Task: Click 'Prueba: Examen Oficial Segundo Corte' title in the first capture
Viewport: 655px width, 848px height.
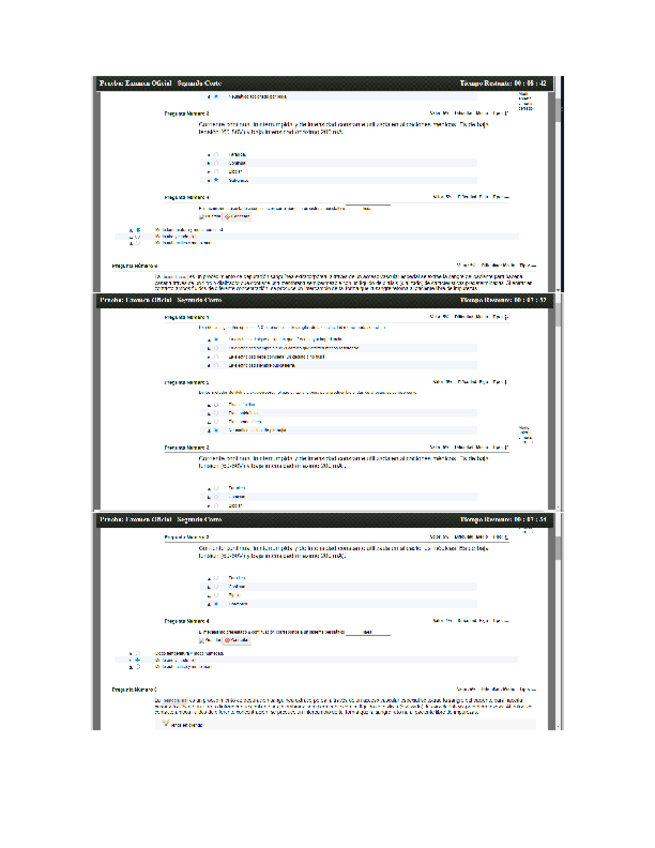Action: pos(161,83)
